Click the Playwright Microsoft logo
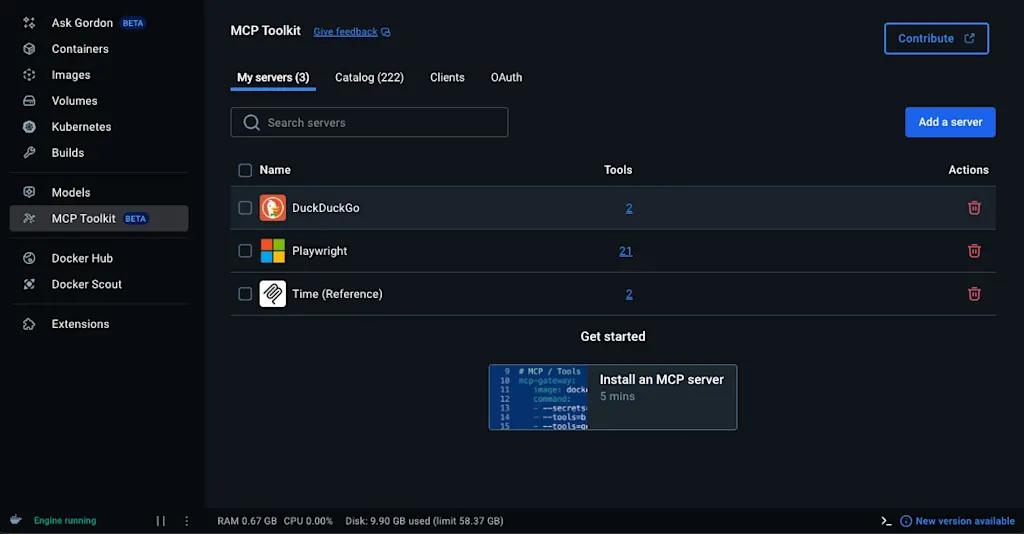The image size is (1024, 534). 272,251
